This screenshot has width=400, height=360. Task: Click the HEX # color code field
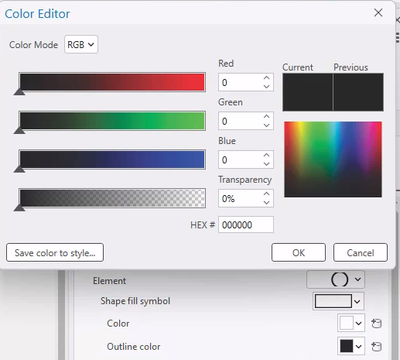[246, 225]
